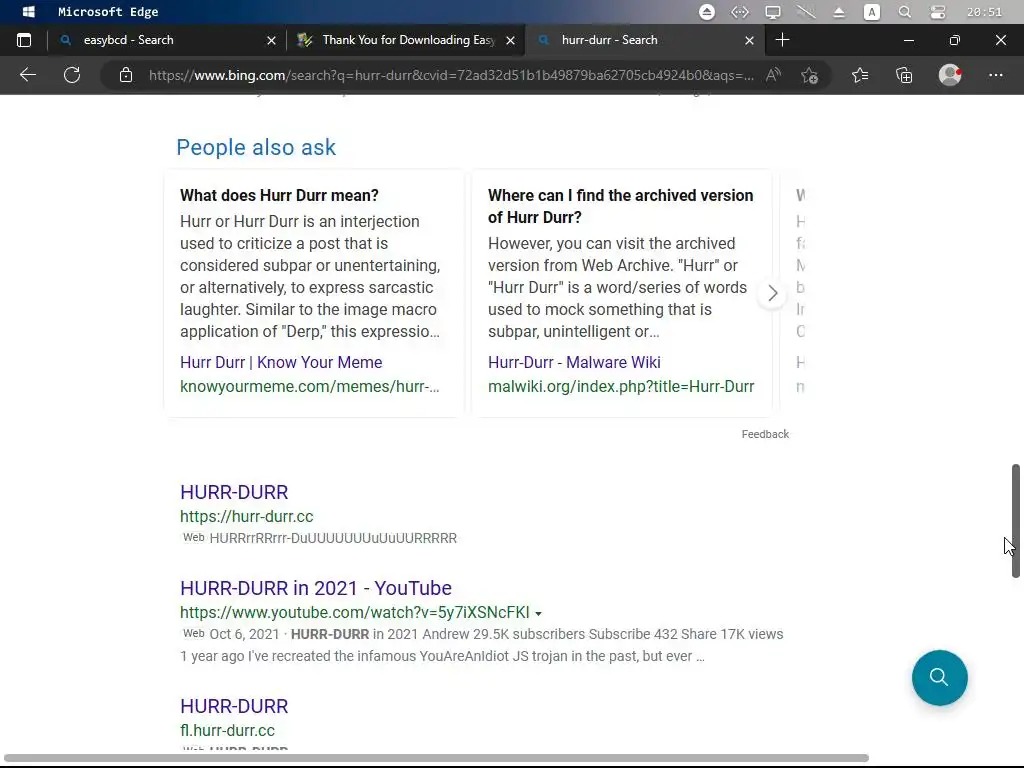Click the 20:51 clock in top bar
Viewport: 1024px width, 768px height.
coord(984,12)
